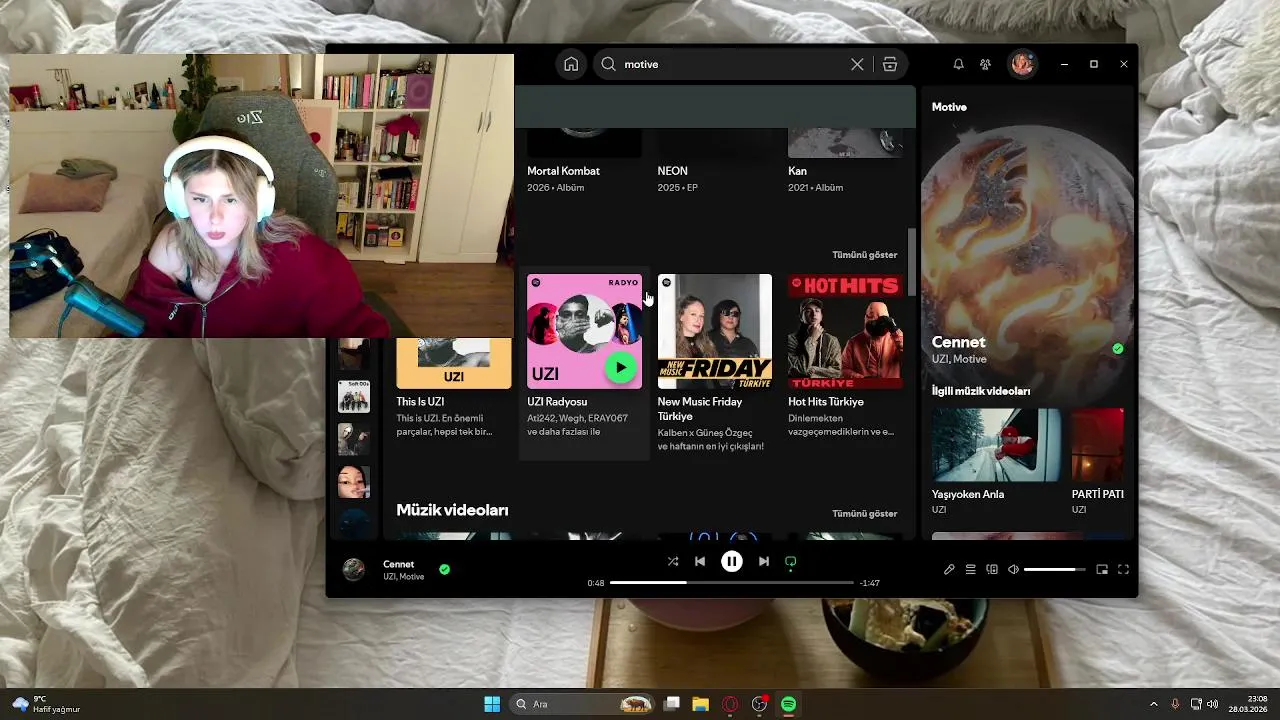Pause the current song
This screenshot has width=1280, height=720.
coord(732,562)
